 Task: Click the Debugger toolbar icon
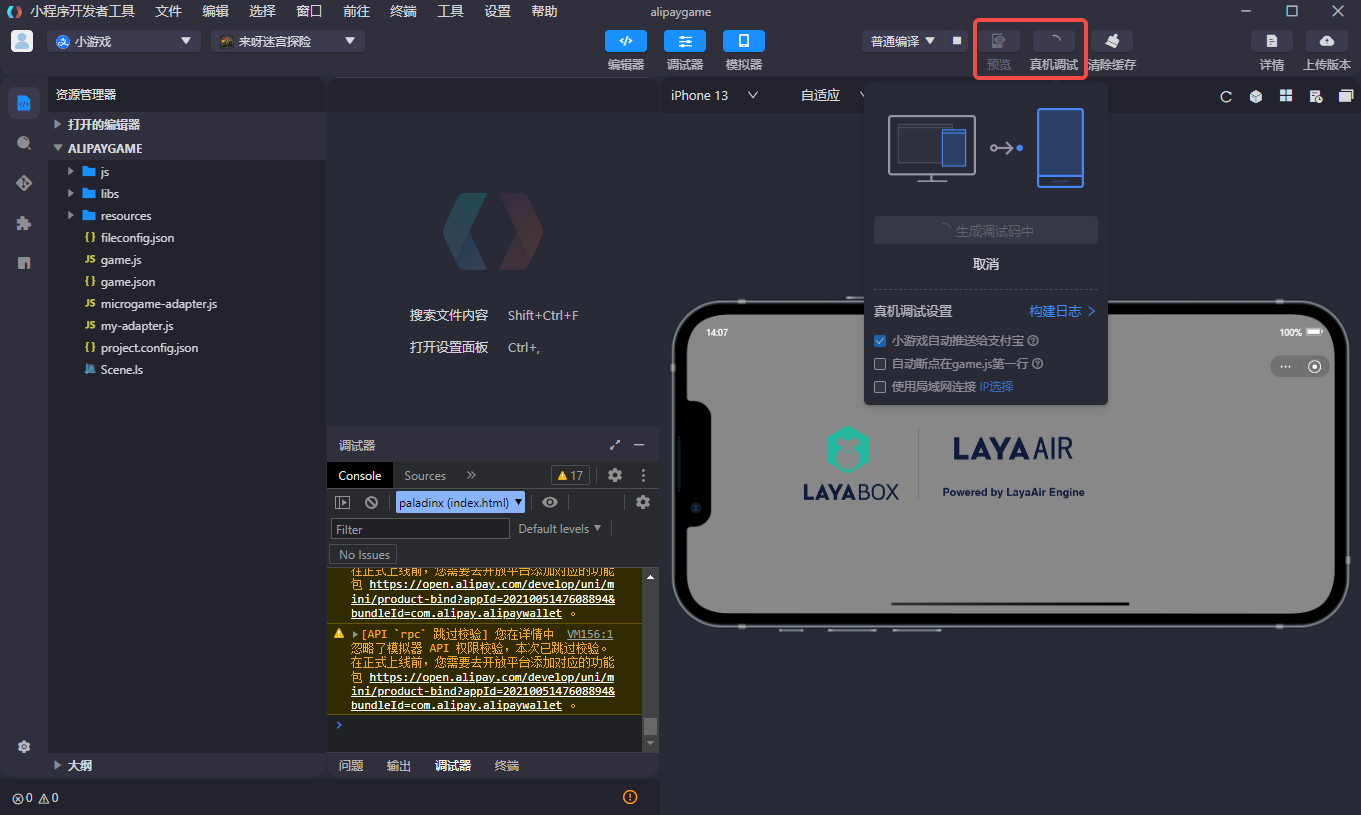pos(684,41)
